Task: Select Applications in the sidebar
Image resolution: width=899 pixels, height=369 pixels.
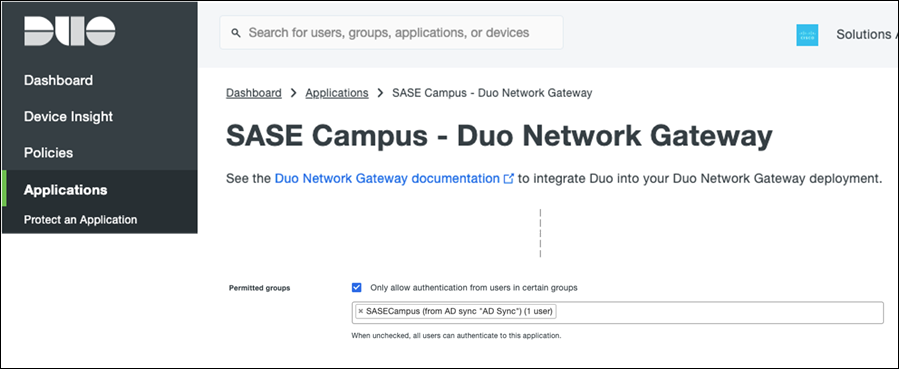Action: tap(65, 190)
